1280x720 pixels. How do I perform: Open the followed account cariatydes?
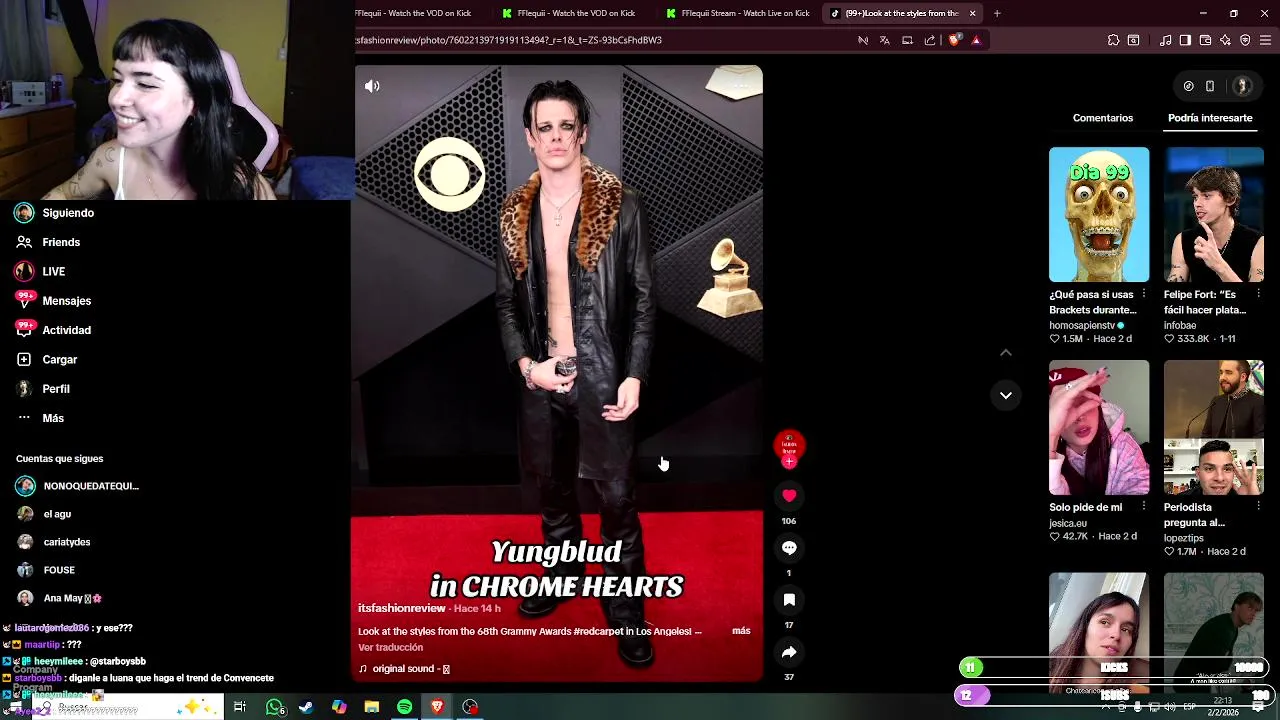point(54,542)
